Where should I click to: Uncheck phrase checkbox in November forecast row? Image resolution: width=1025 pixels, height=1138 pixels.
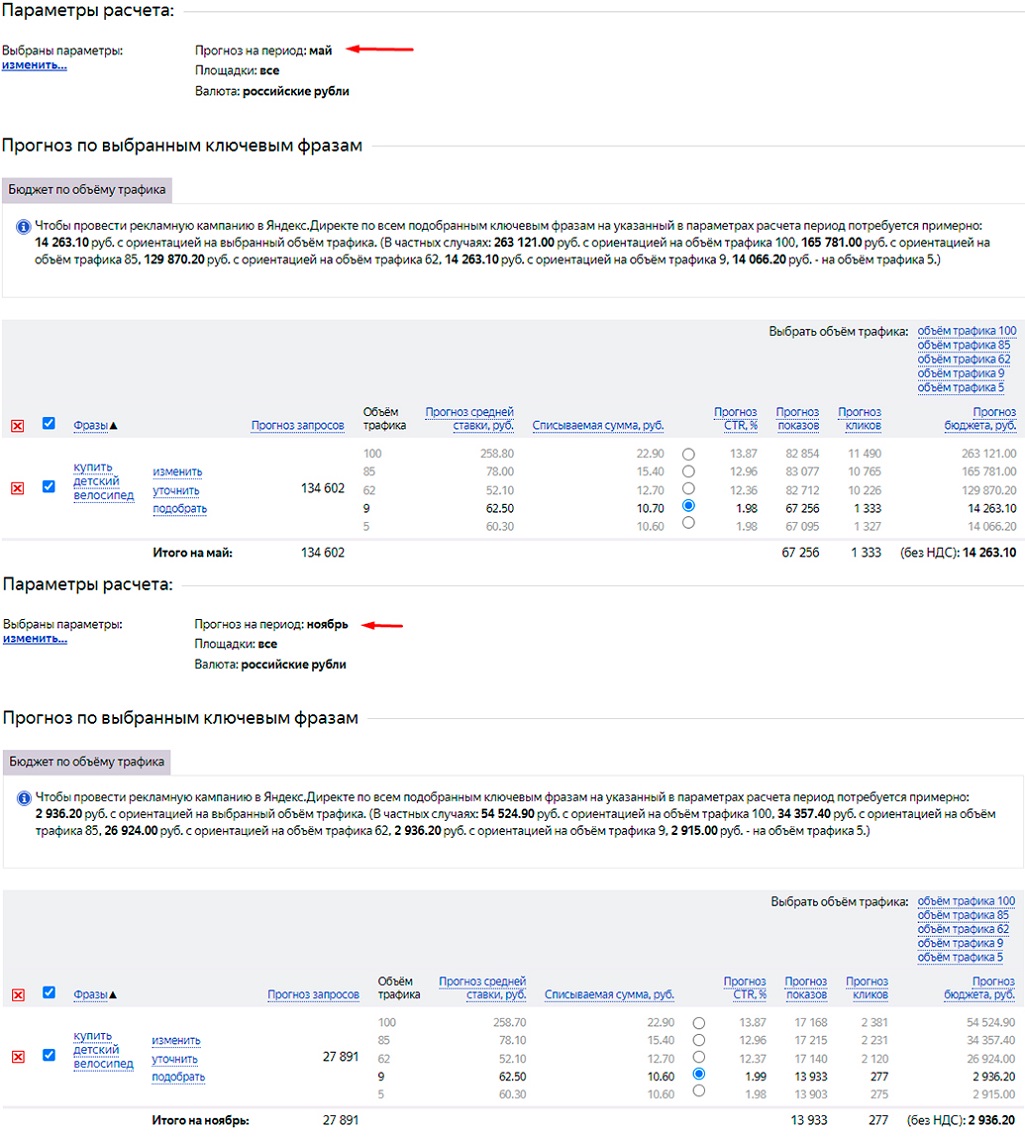48,1055
